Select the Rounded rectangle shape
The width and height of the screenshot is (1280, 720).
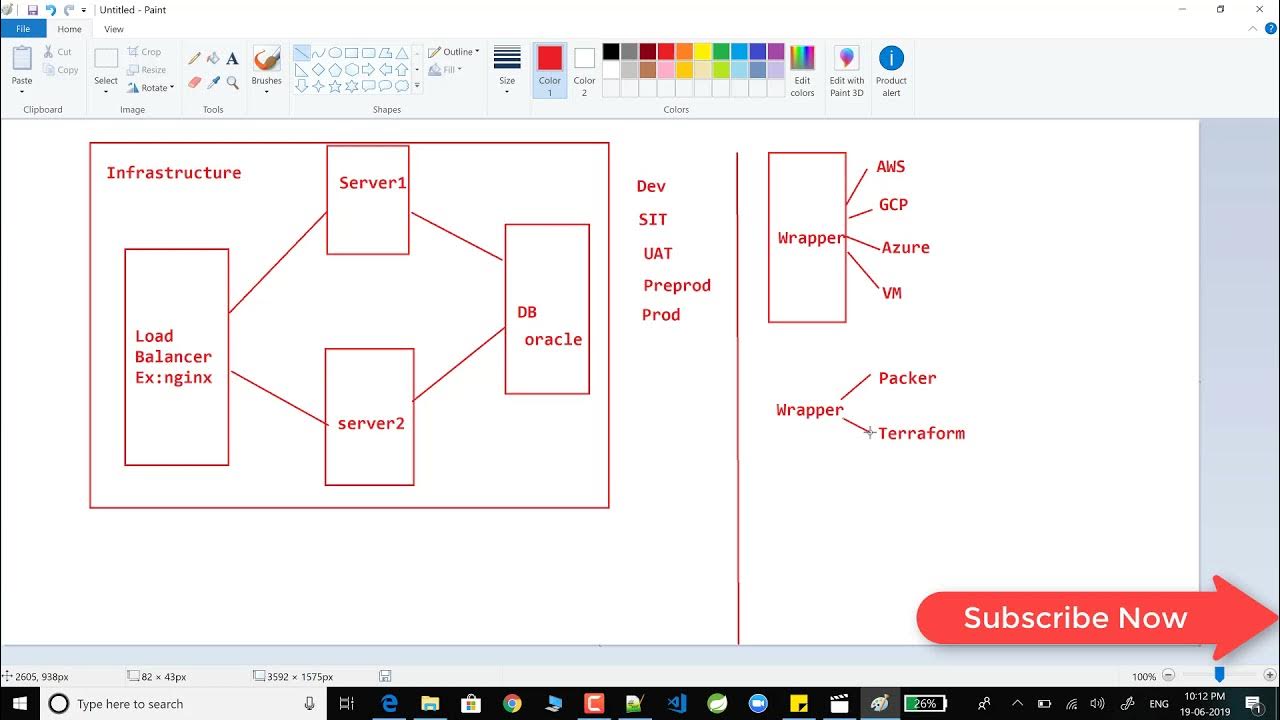click(369, 53)
